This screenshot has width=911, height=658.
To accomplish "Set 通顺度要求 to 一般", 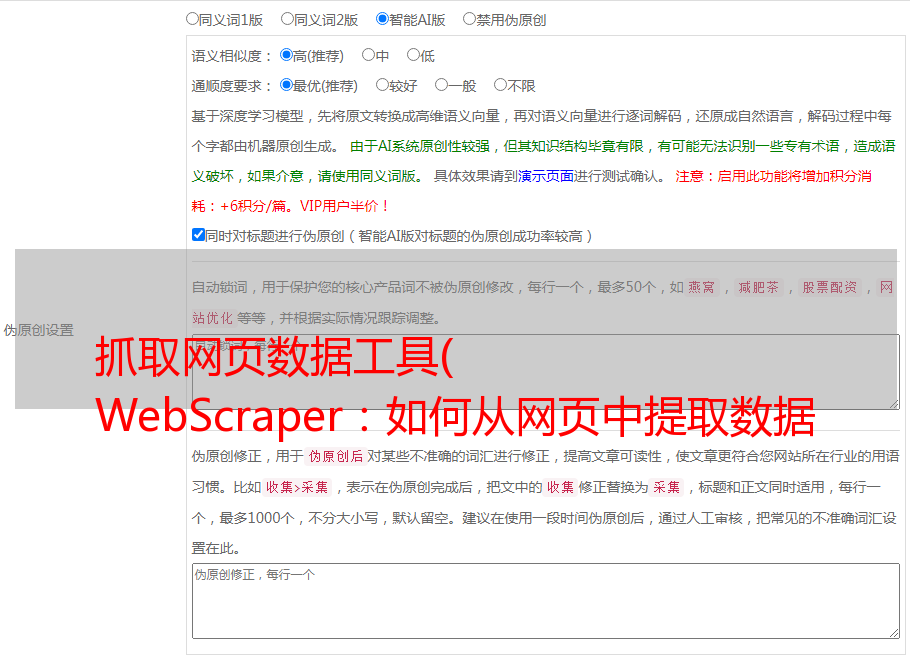I will 441,85.
